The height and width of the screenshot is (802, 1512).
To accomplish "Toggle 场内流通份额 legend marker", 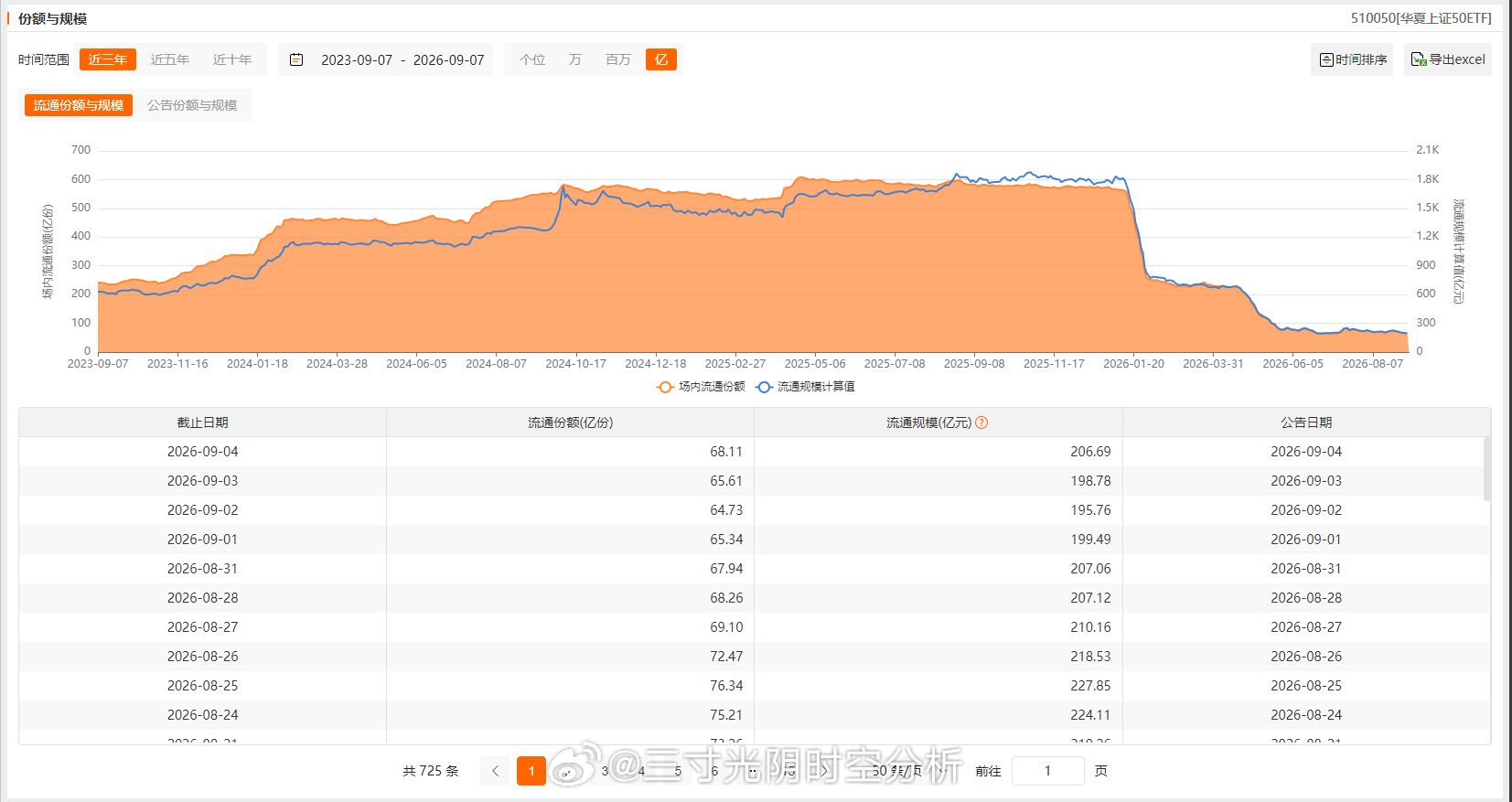I will 665,387.
